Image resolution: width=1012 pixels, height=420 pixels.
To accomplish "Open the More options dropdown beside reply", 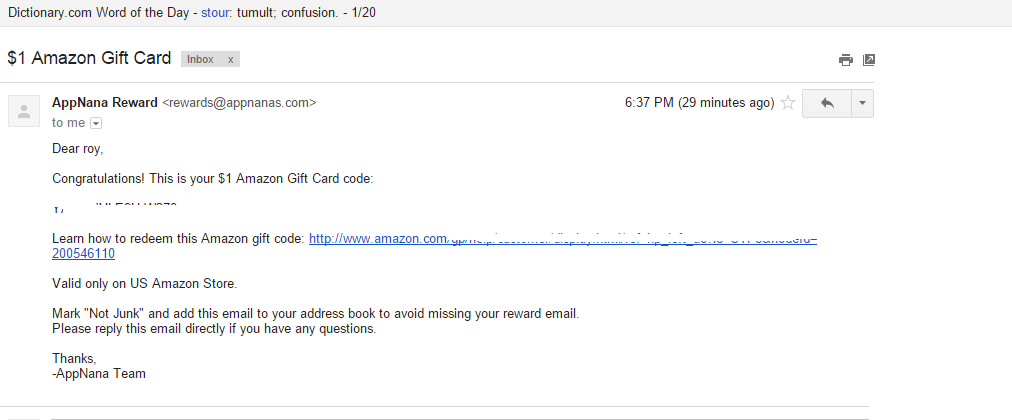I will point(862,103).
